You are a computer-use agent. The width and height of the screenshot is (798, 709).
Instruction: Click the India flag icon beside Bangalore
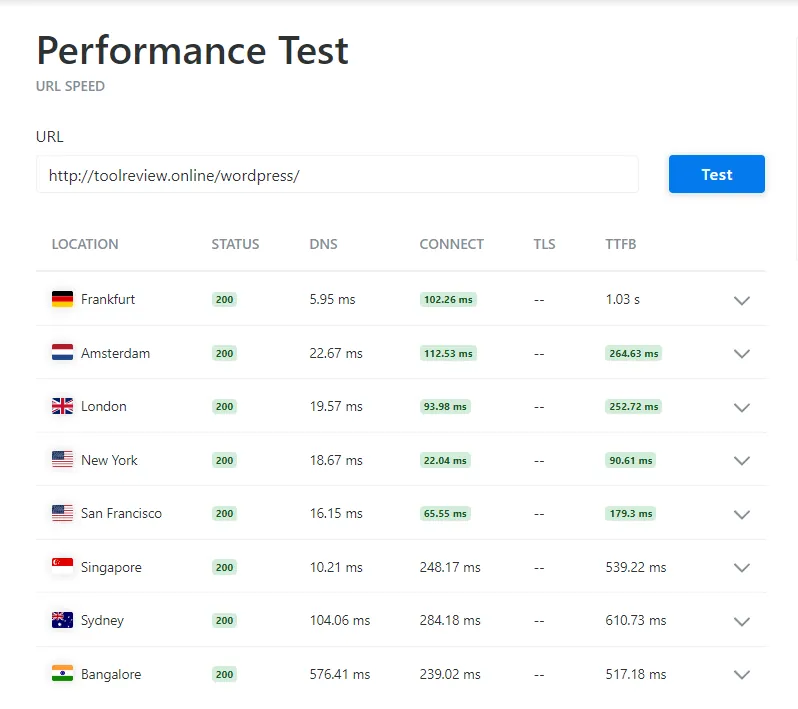point(62,673)
